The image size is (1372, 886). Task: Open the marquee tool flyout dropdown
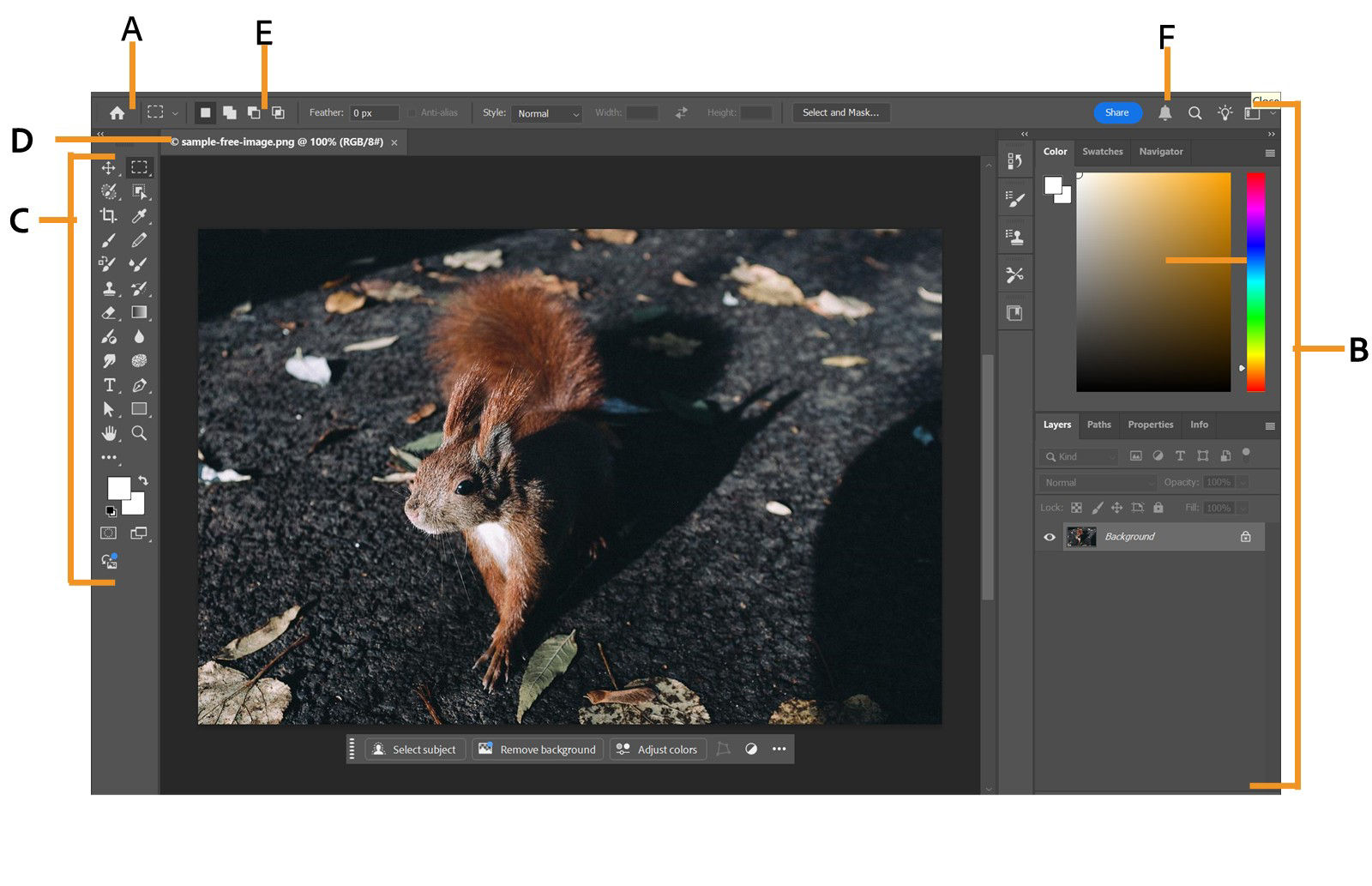click(175, 112)
